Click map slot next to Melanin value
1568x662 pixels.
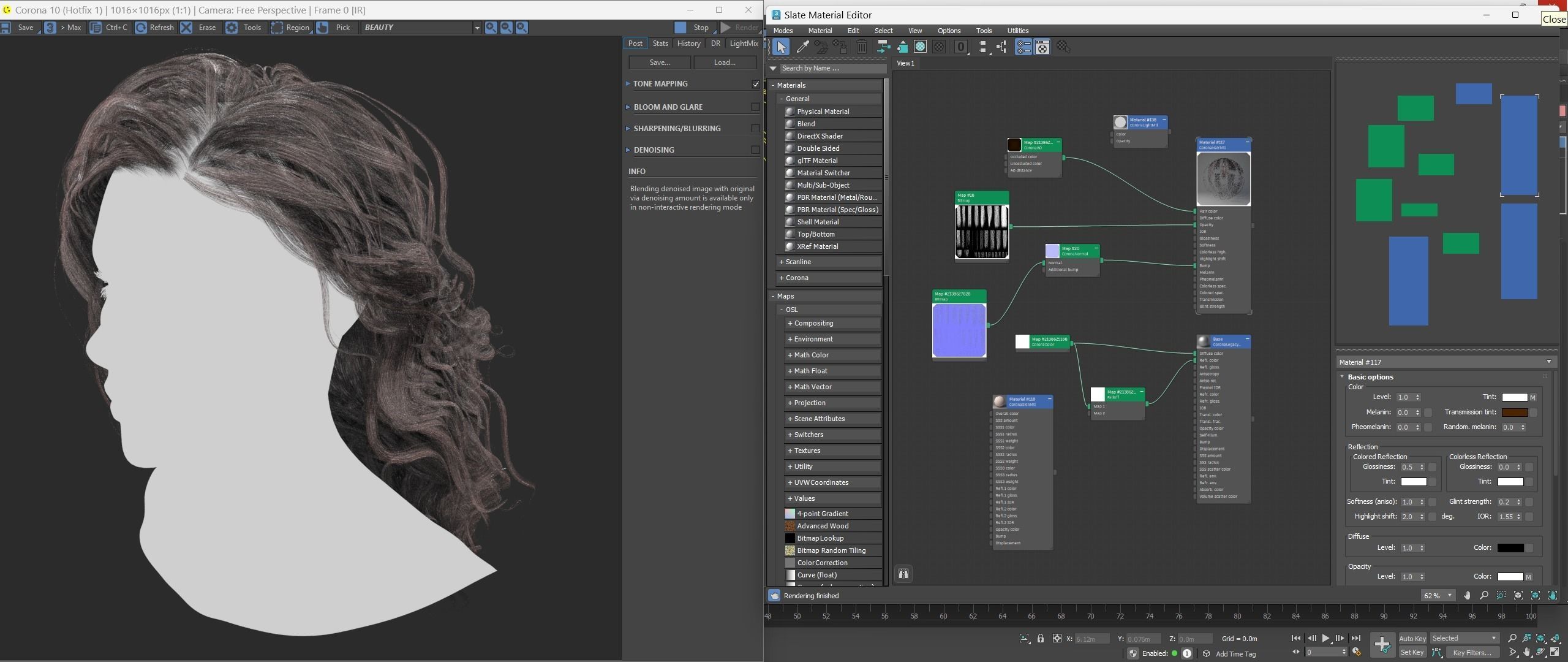(x=1428, y=413)
